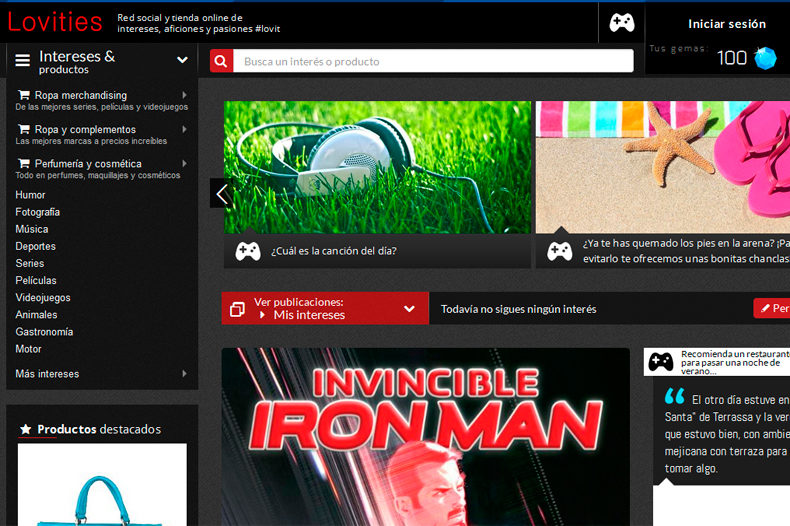Open the Motor interest
Viewport: 790px width, 526px height.
28,349
